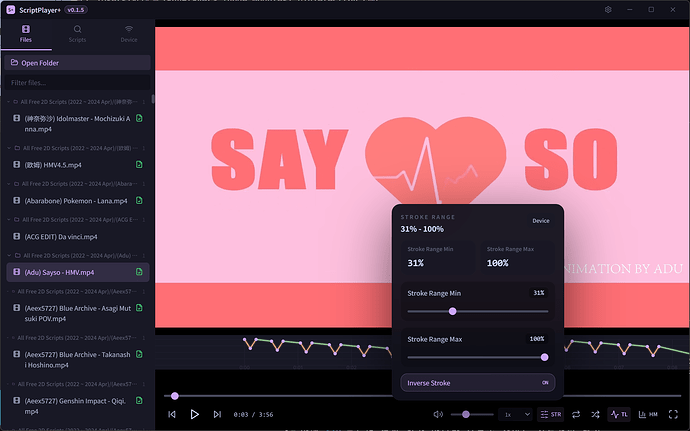This screenshot has height=431, width=690.
Task: Toggle the TL timeline display button
Action: point(619,414)
